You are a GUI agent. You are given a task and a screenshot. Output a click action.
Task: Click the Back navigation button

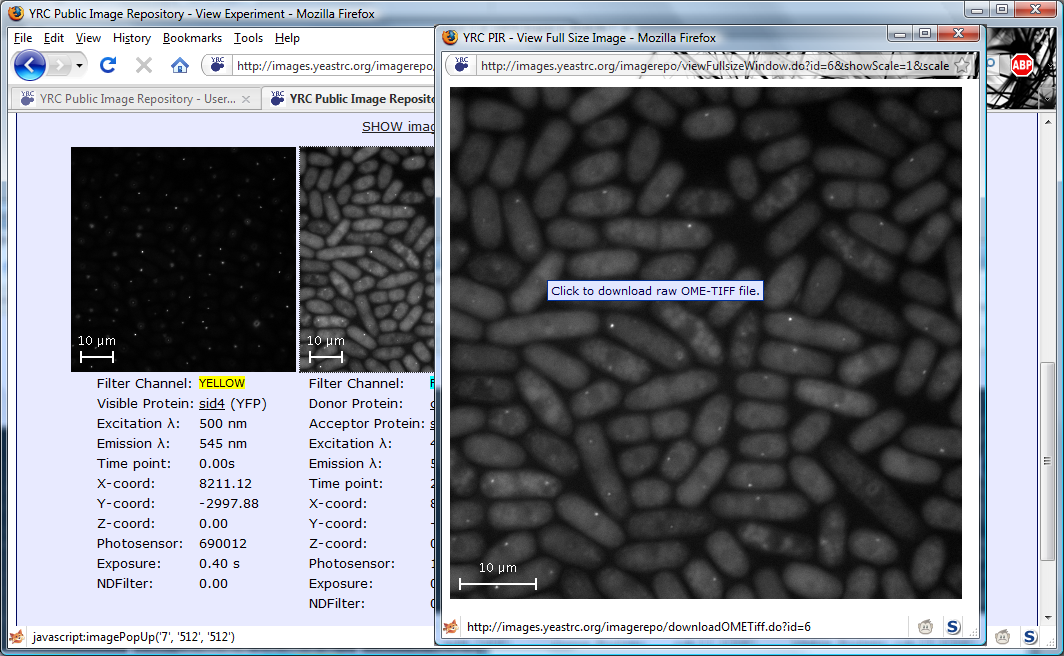coord(30,66)
